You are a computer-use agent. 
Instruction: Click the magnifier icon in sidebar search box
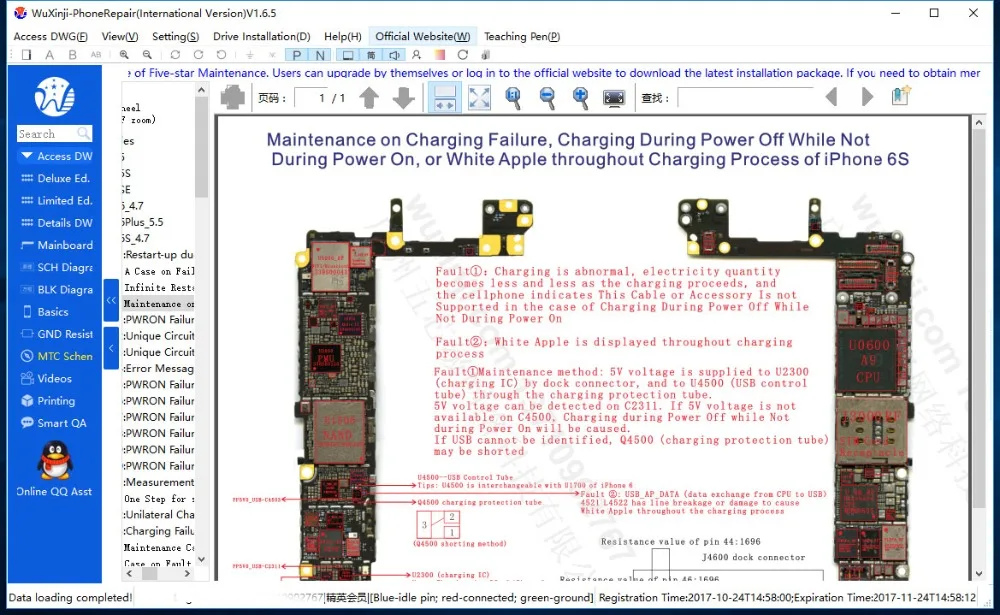click(84, 133)
